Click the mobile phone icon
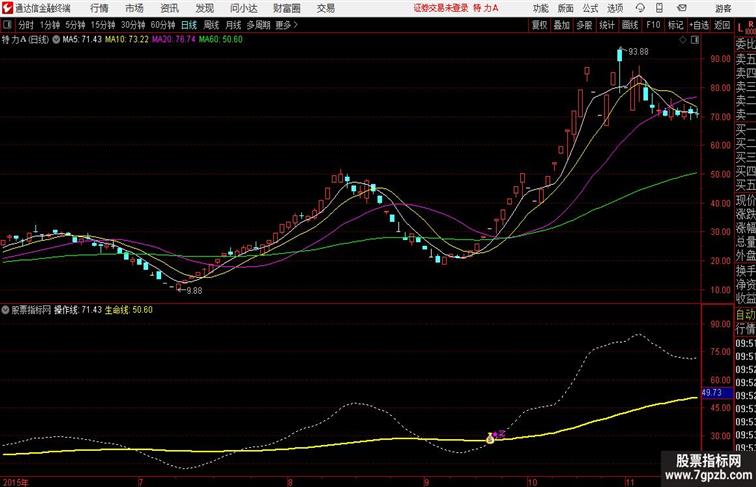The width and height of the screenshot is (756, 487). pyautogui.click(x=659, y=8)
